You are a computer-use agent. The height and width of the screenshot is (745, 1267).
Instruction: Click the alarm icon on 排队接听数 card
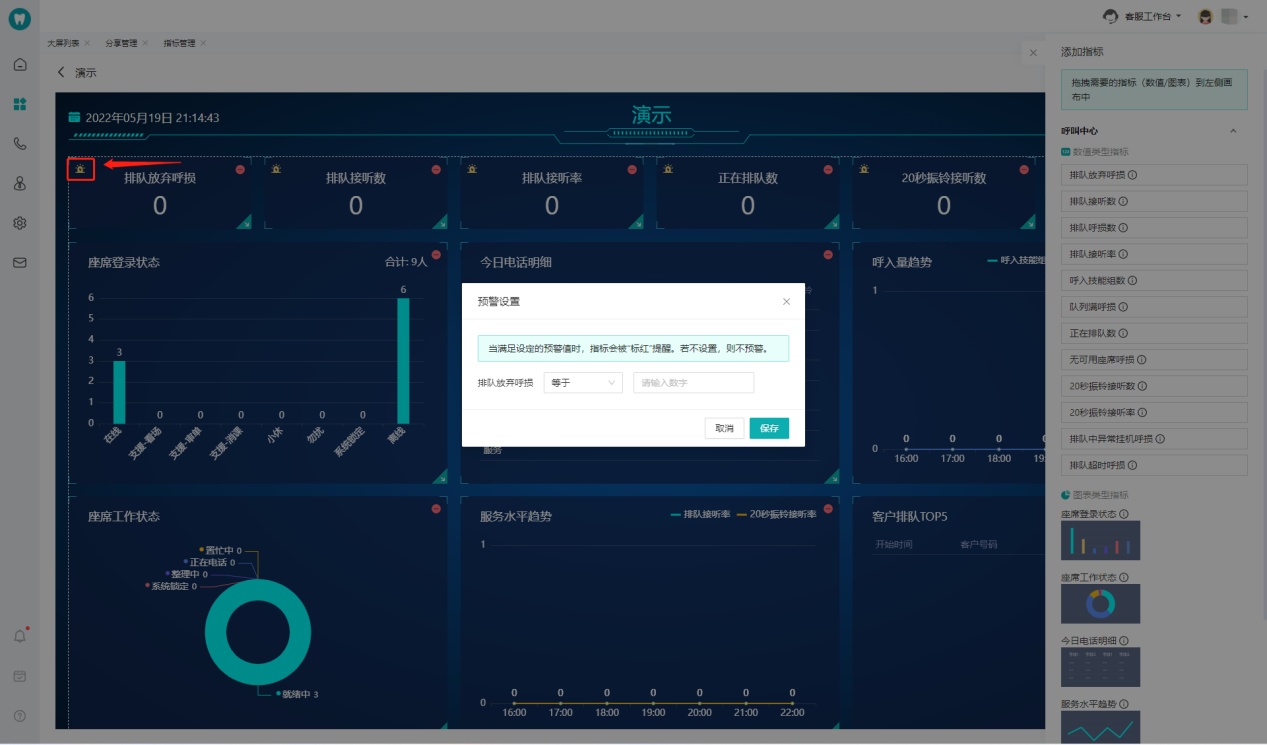point(276,169)
